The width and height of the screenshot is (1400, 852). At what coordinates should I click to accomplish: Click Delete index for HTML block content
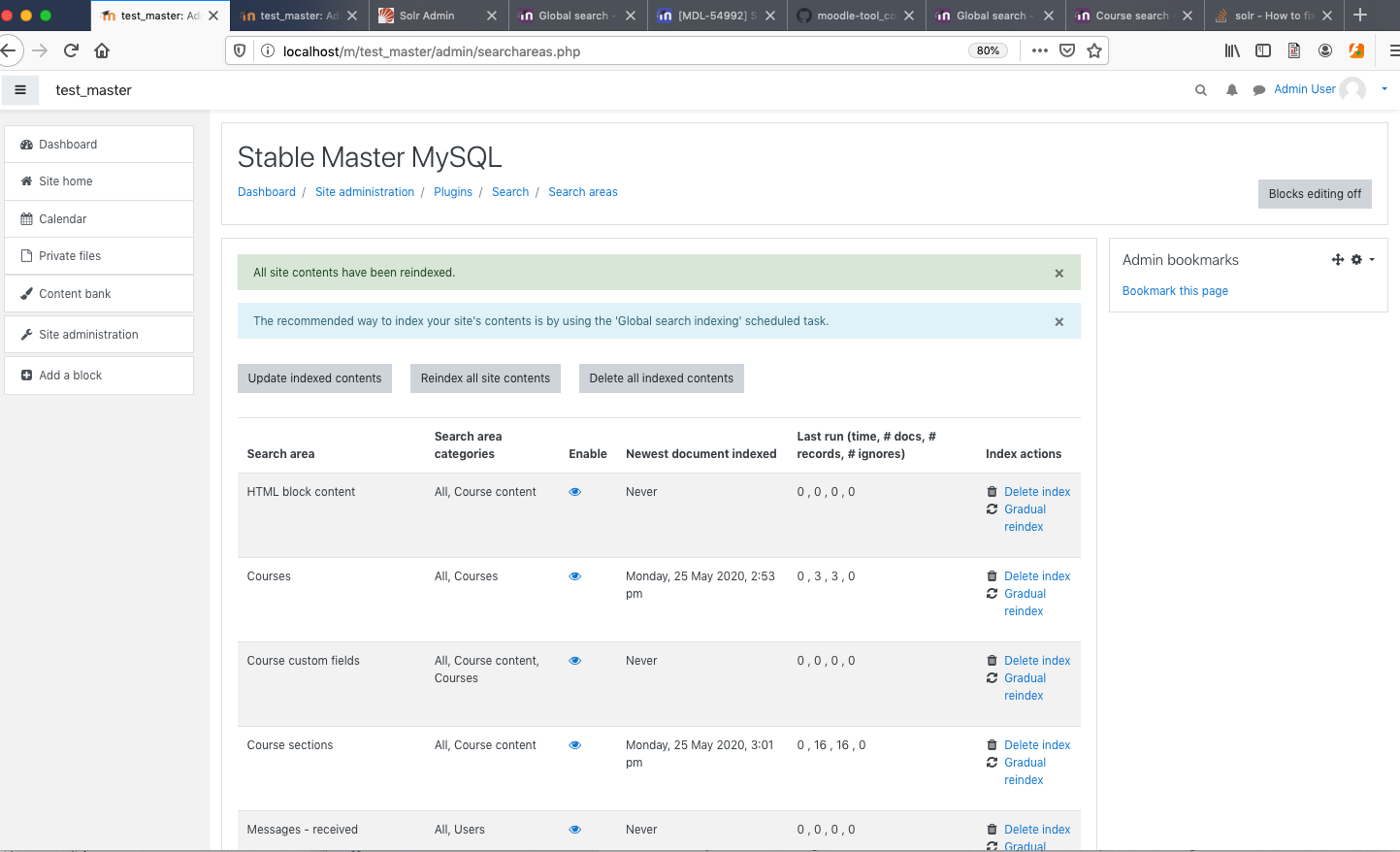(x=1036, y=492)
